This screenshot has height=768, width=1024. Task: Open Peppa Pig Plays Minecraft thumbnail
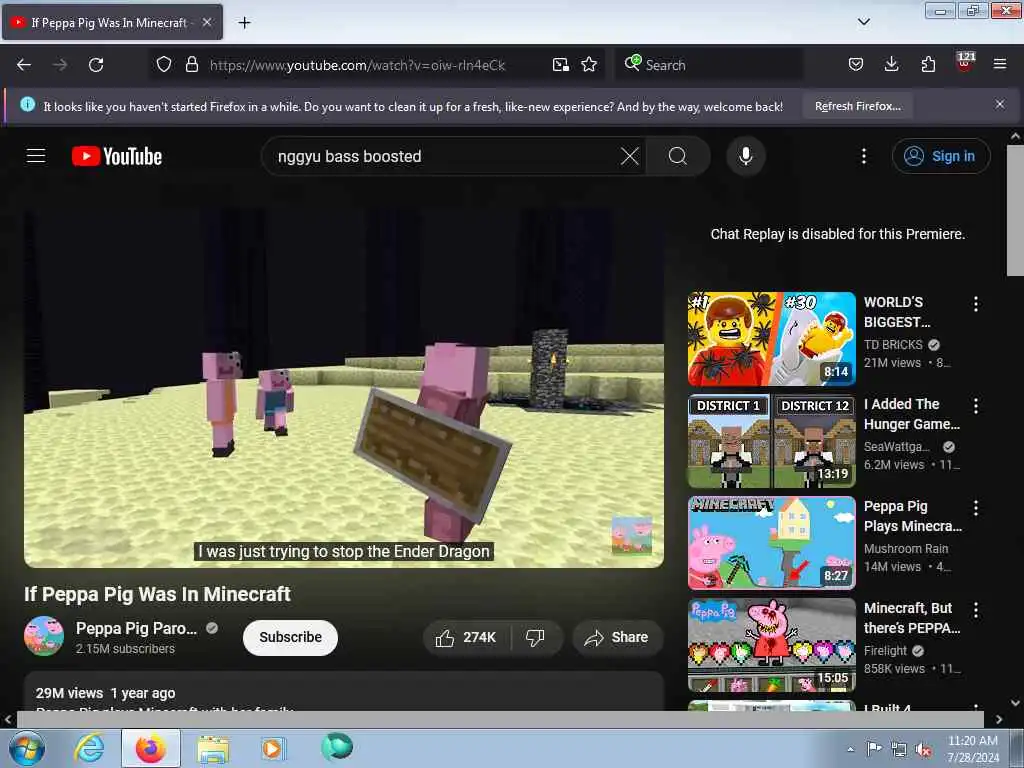[x=771, y=543]
